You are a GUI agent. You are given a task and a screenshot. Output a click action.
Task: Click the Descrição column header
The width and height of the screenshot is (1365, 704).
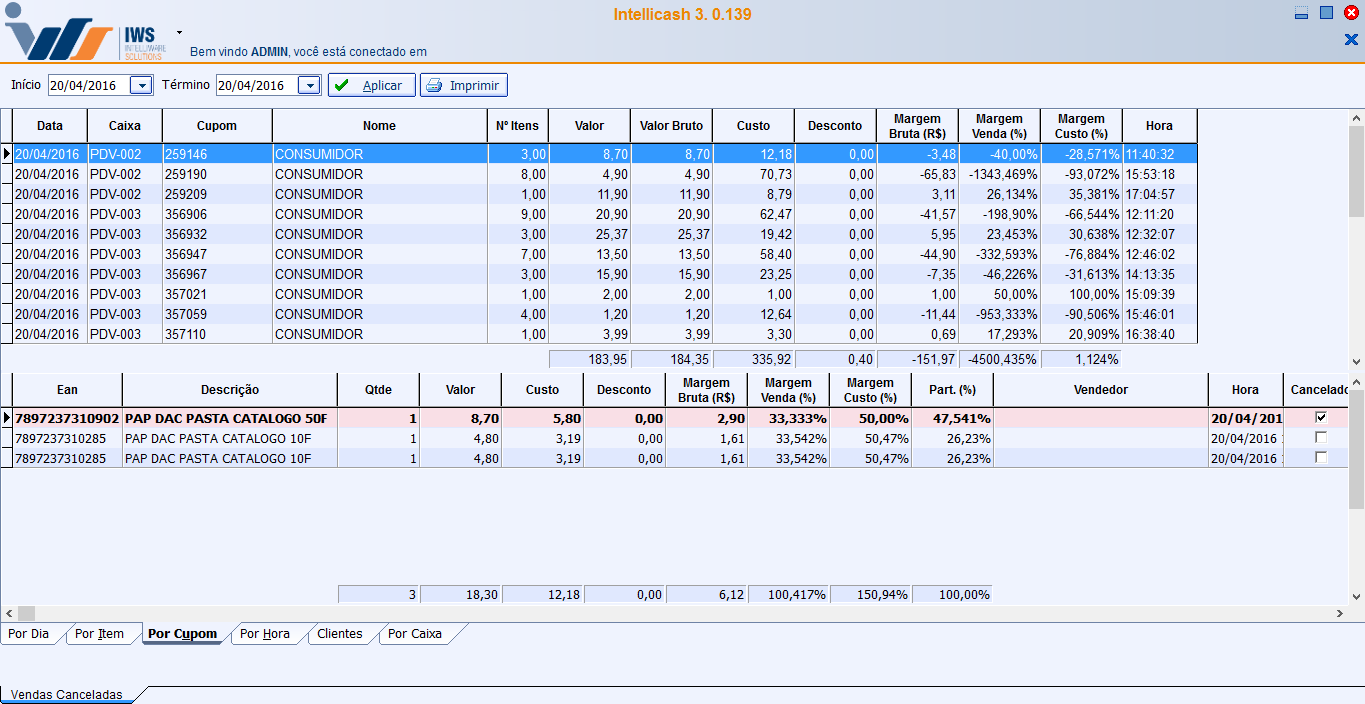coord(230,390)
